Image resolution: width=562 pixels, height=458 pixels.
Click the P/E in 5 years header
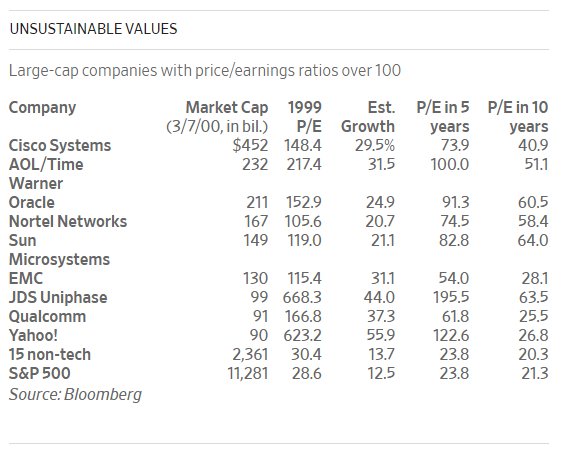tap(443, 117)
